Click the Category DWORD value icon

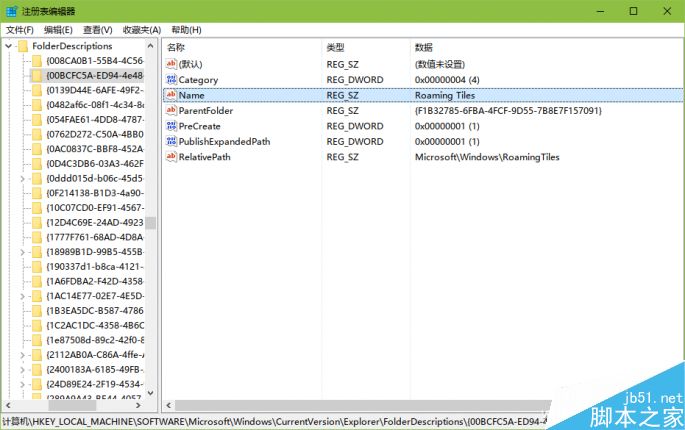171,79
